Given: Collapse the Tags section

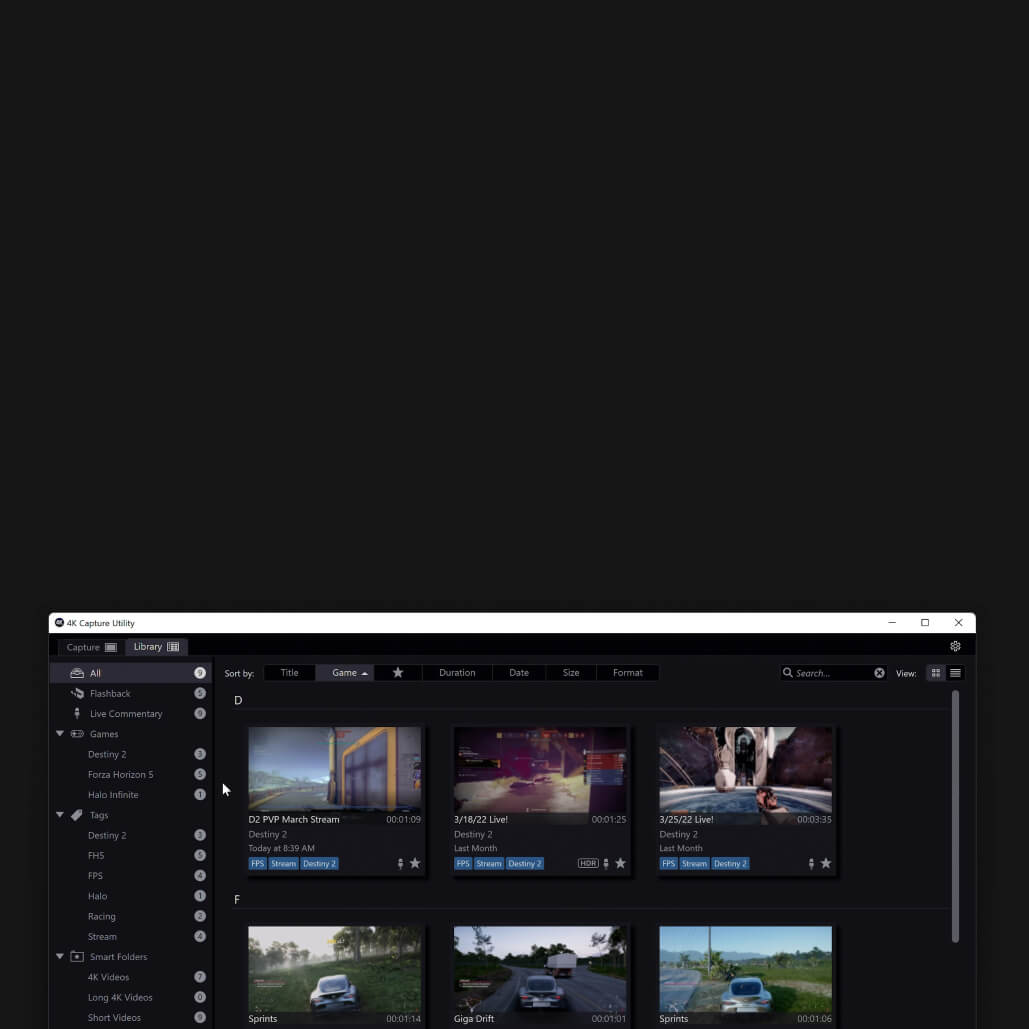Looking at the screenshot, I should pyautogui.click(x=60, y=814).
